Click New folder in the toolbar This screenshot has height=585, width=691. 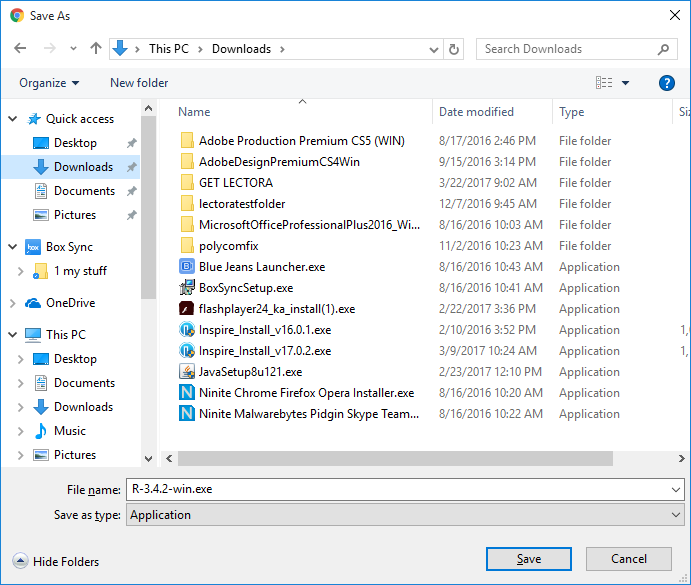point(139,83)
